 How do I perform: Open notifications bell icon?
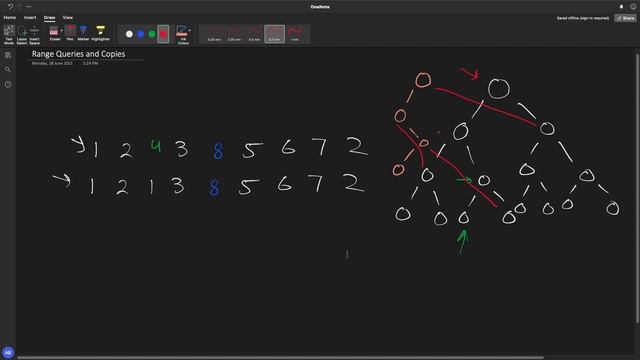tap(622, 7)
